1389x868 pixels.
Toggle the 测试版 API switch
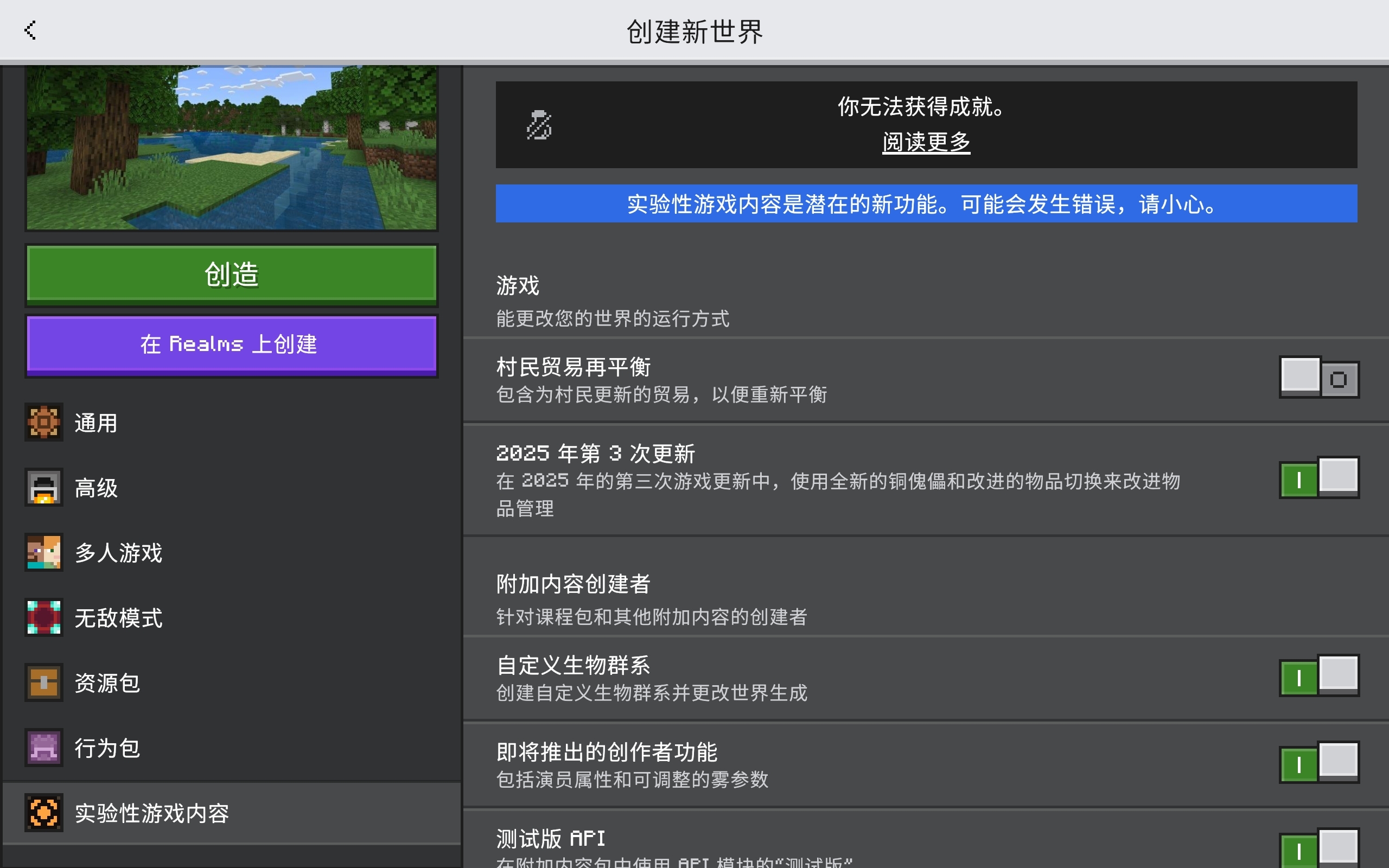point(1319,848)
